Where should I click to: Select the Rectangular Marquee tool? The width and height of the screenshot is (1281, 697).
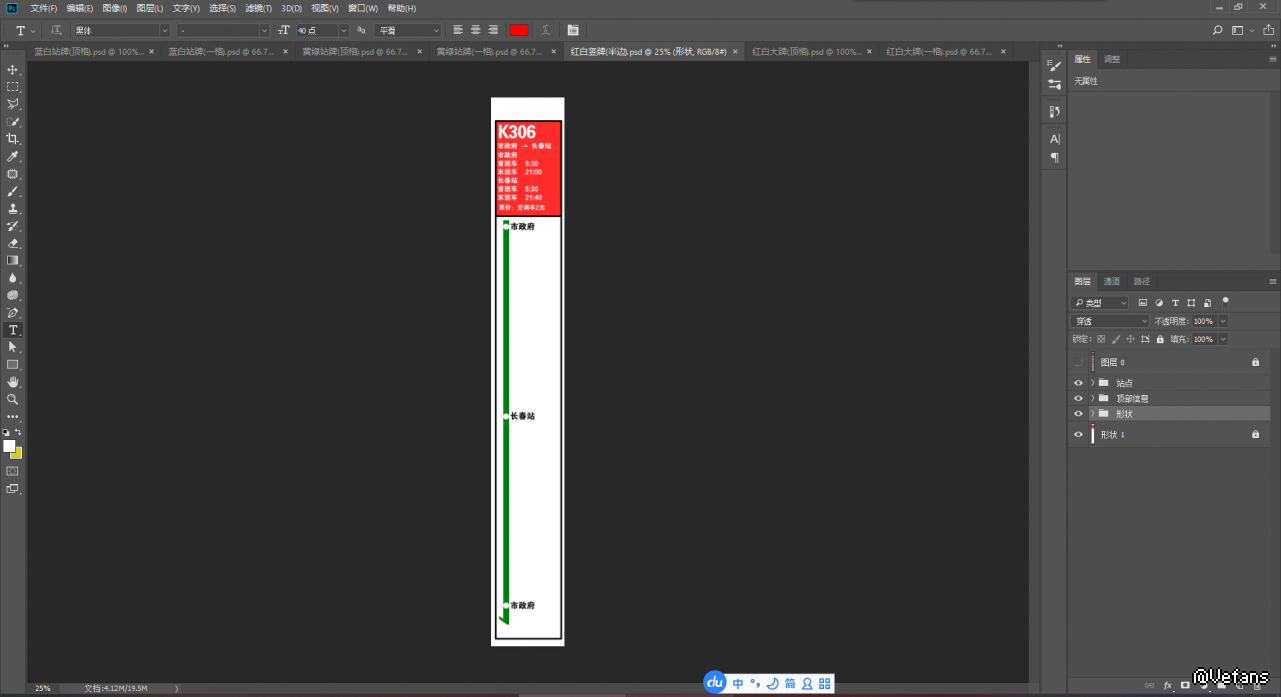pyautogui.click(x=13, y=87)
